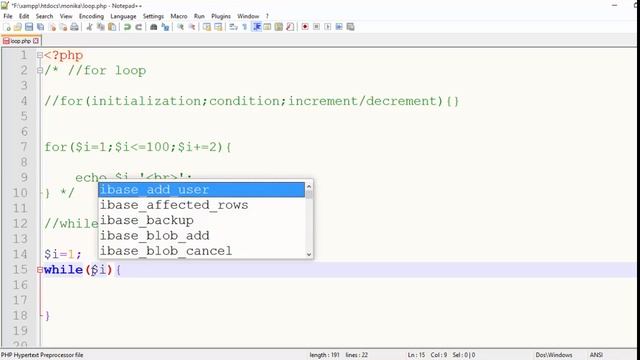Click the Copy toolbar icon
640x360 pixels.
coord(100,27)
